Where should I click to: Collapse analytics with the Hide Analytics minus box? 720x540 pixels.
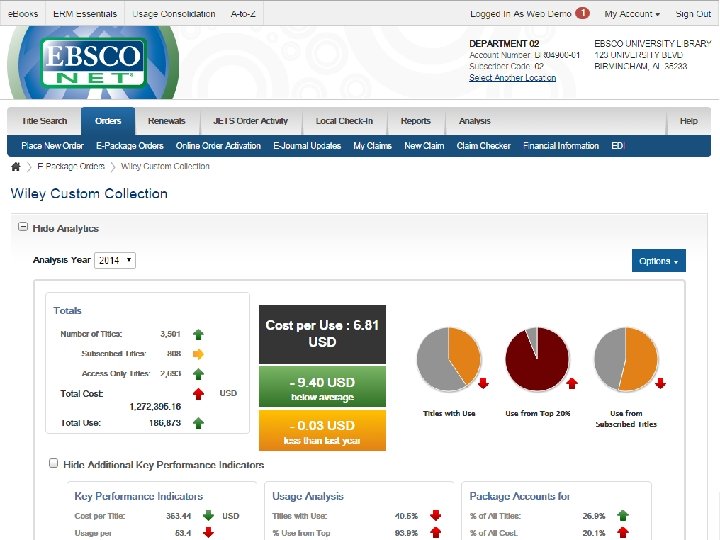22,227
